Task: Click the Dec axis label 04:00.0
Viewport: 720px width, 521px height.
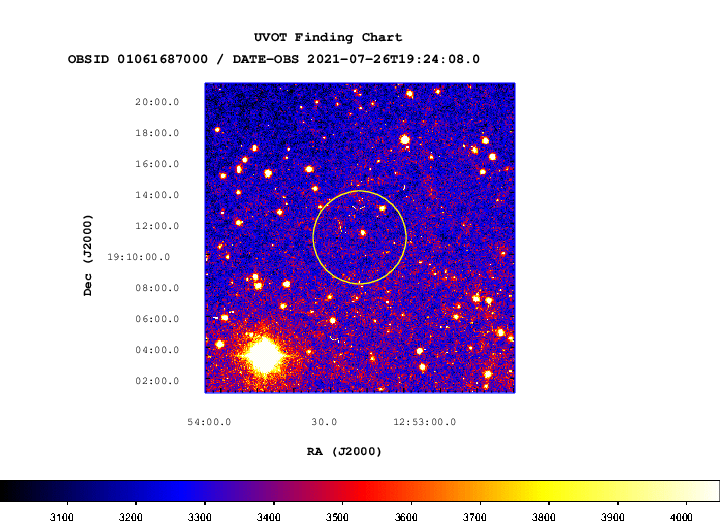Action: pos(157,350)
